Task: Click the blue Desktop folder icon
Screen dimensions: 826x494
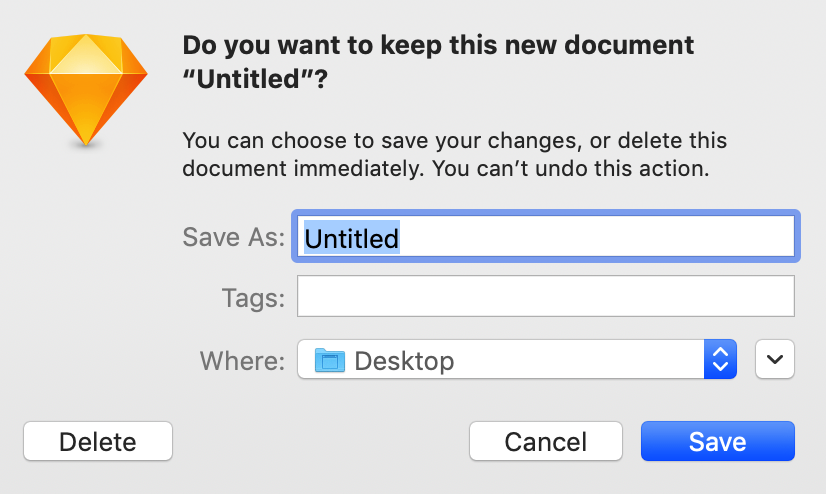Action: coord(329,360)
